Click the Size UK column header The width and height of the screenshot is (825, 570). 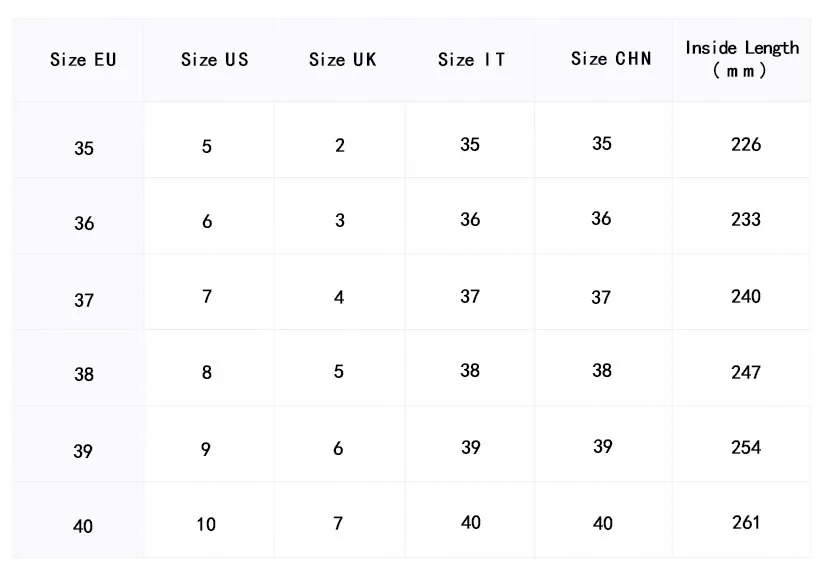tap(342, 60)
